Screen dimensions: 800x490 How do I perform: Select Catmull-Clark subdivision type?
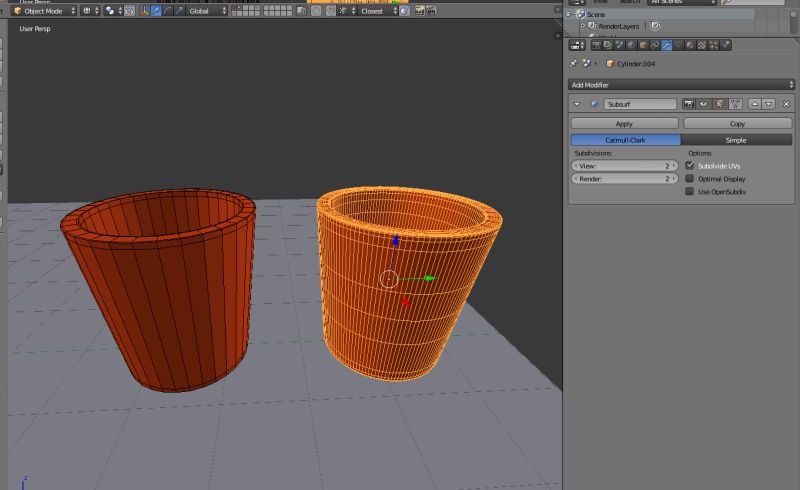pyautogui.click(x=626, y=140)
